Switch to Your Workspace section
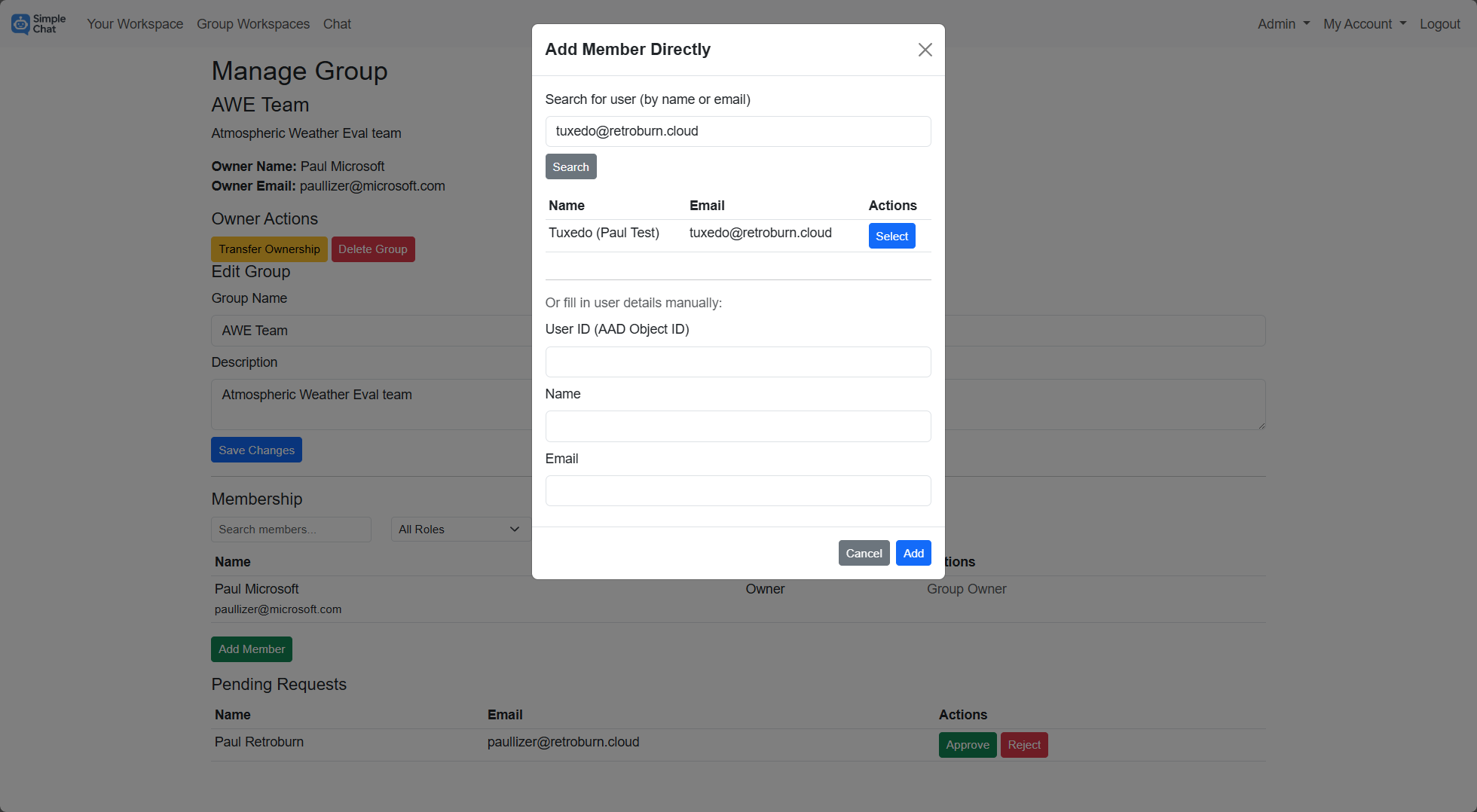Screen dimensions: 1477x812 point(135,23)
